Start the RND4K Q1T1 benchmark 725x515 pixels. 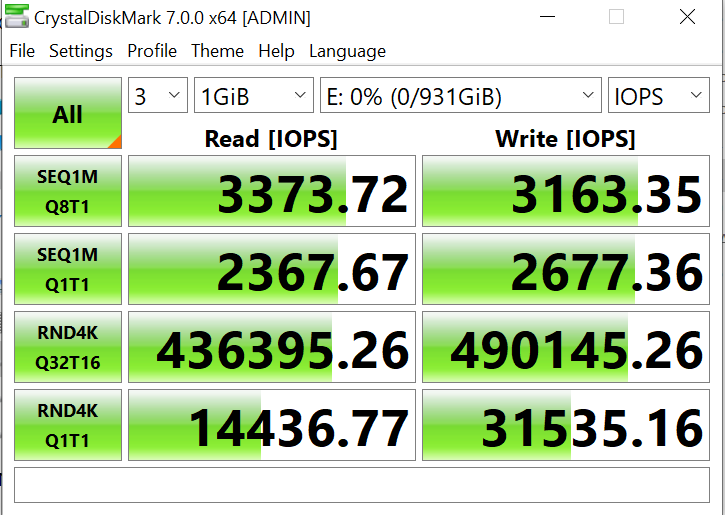tap(68, 425)
